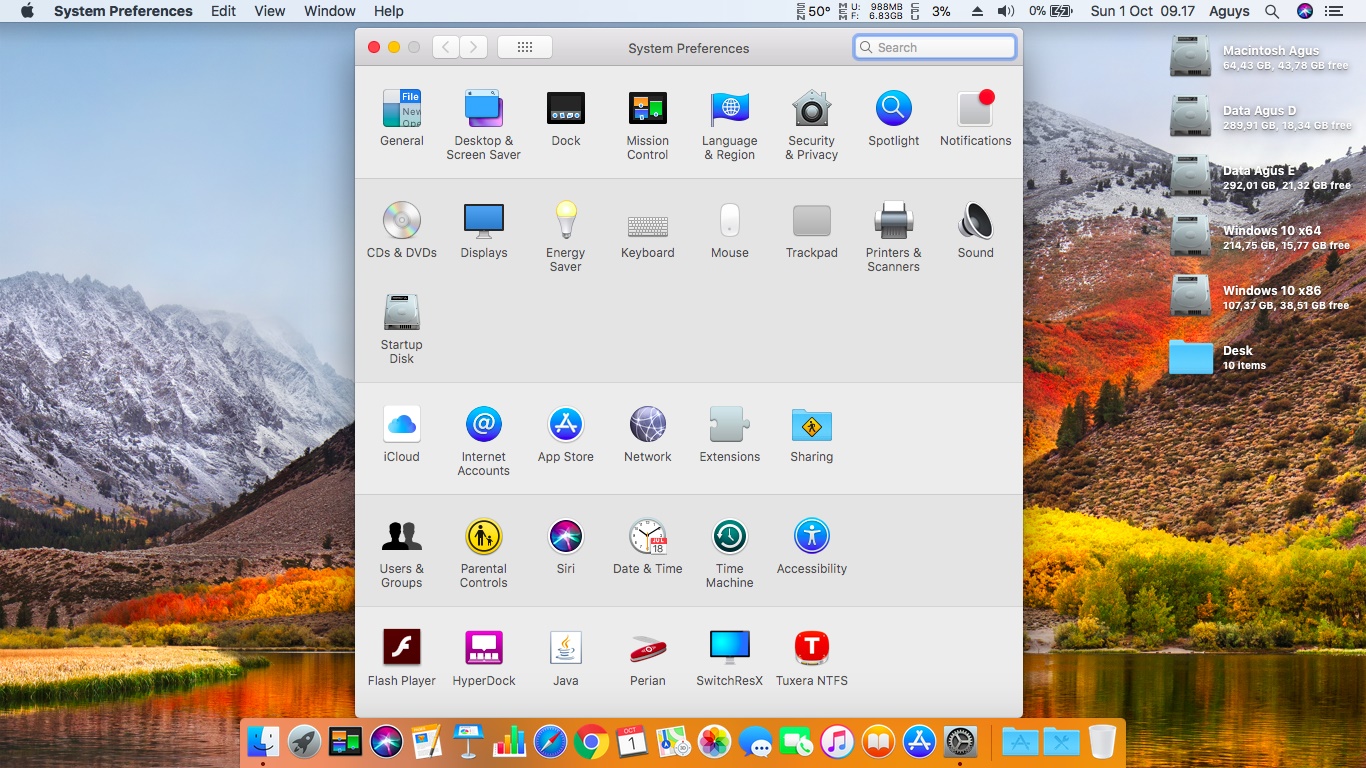Image resolution: width=1366 pixels, height=768 pixels.
Task: Go forward using the toolbar forward arrow
Action: (x=474, y=47)
